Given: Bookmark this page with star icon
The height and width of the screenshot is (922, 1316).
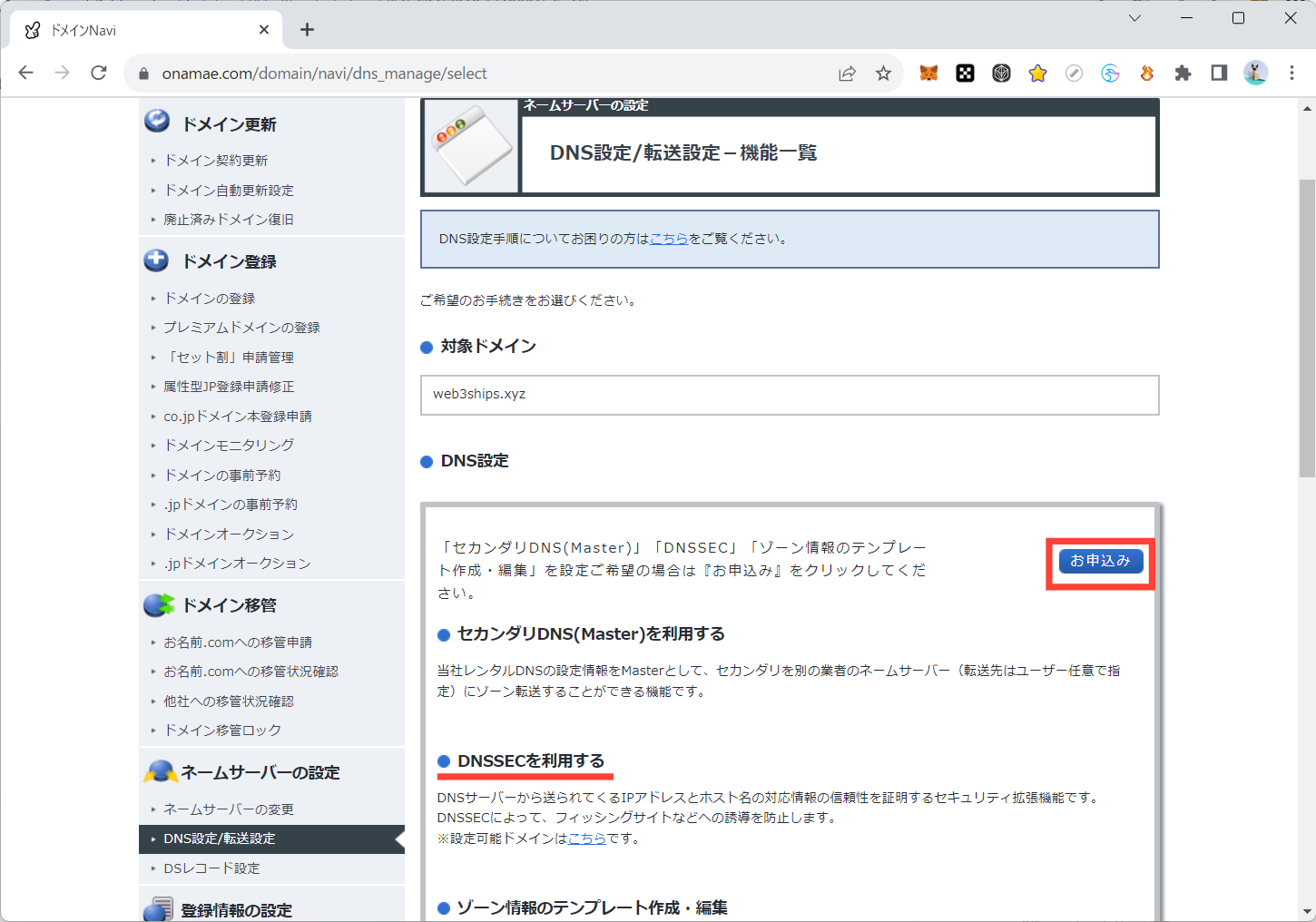Looking at the screenshot, I should click(x=883, y=74).
